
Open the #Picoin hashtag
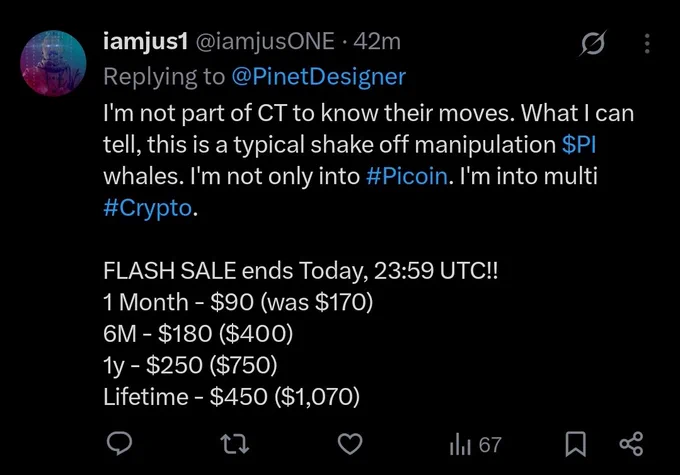(407, 177)
